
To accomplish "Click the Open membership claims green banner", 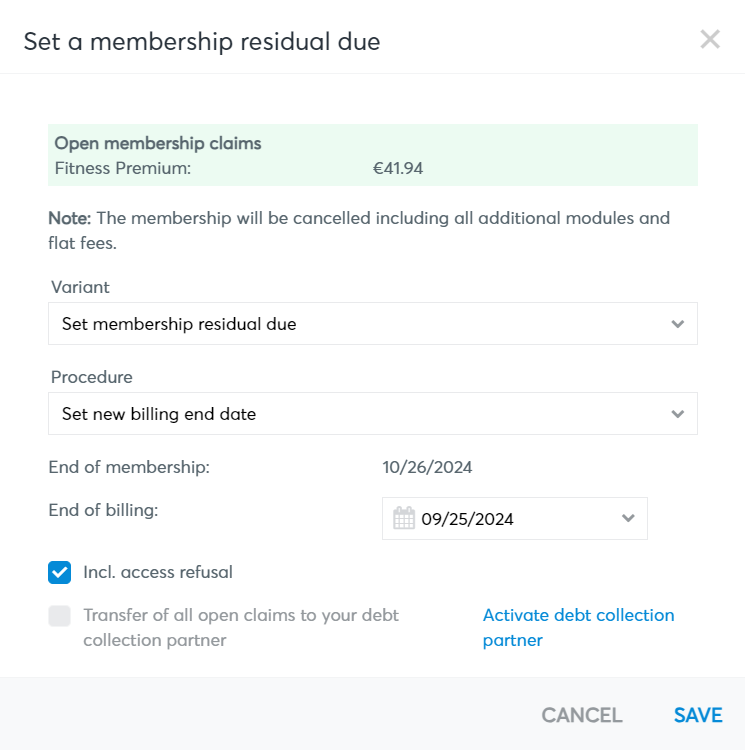I will (372, 155).
